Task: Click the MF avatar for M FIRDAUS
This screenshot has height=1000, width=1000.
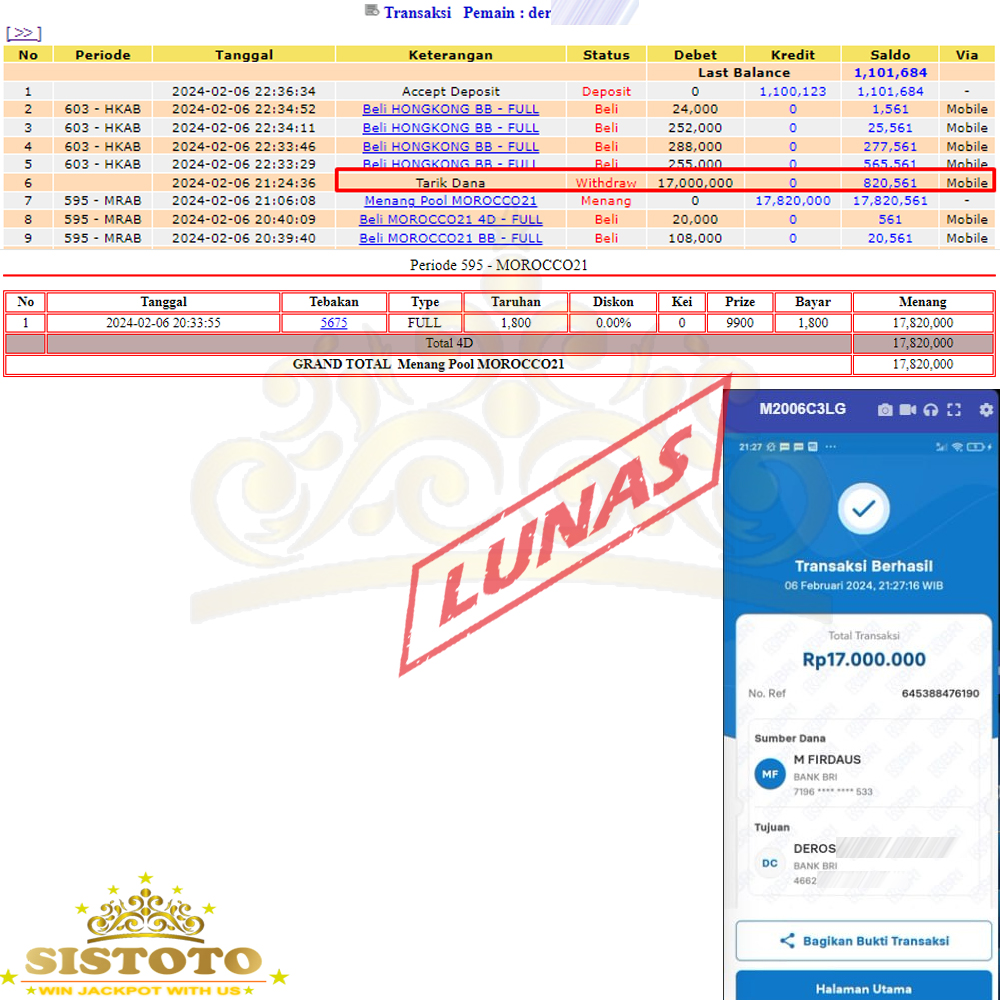Action: [x=770, y=774]
